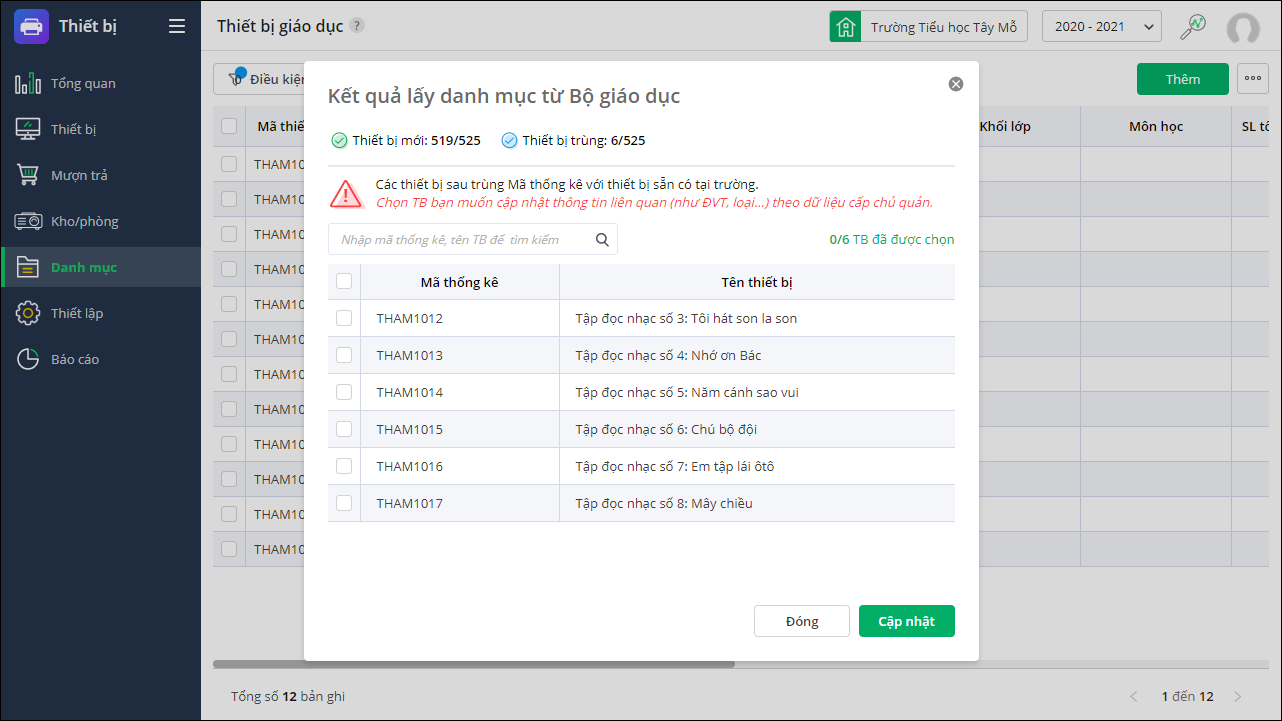Tick the checkbox for THAM1012
The image size is (1282, 721).
[x=344, y=318]
